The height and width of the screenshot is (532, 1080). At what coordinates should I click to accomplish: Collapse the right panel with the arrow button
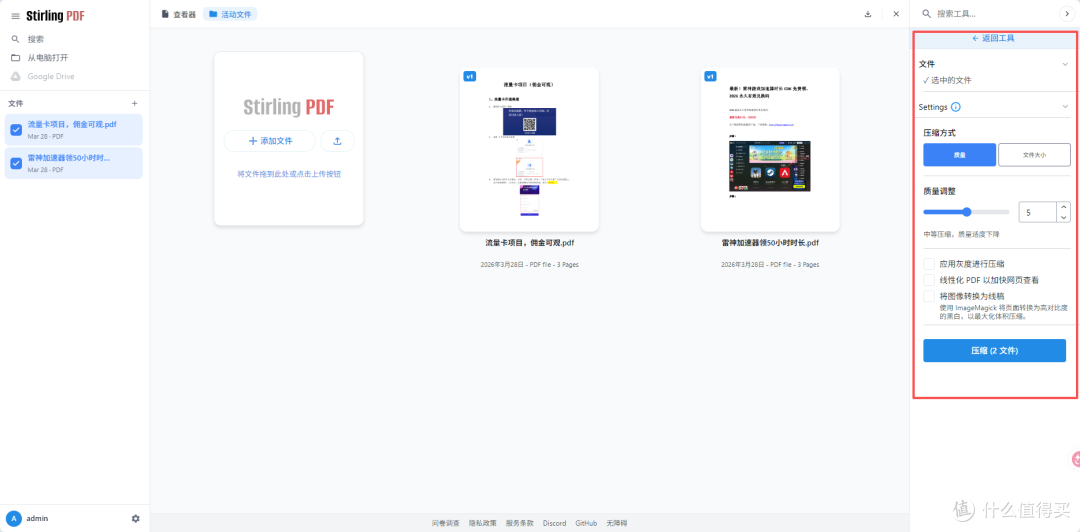tap(1067, 14)
